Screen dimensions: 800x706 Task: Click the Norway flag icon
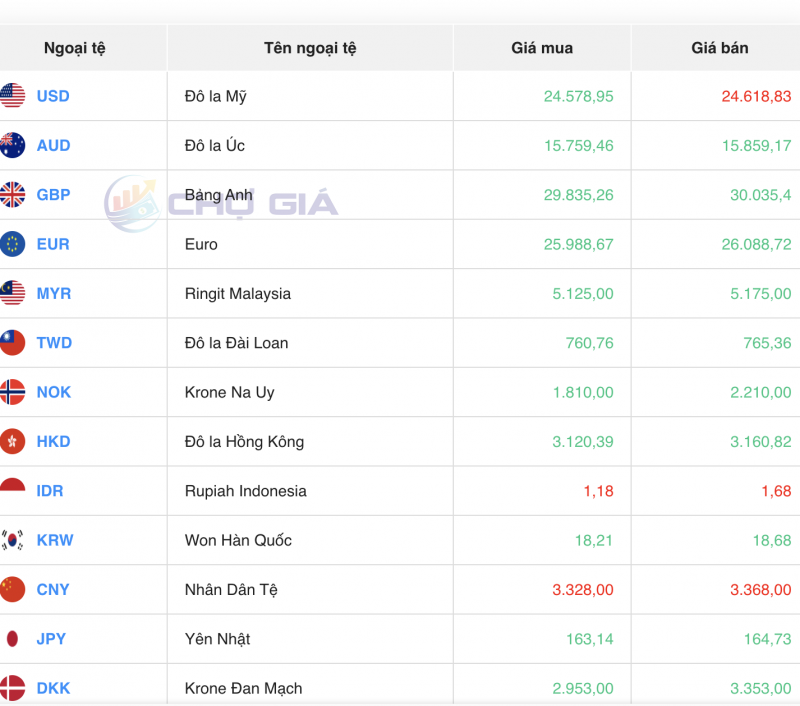click(14, 392)
